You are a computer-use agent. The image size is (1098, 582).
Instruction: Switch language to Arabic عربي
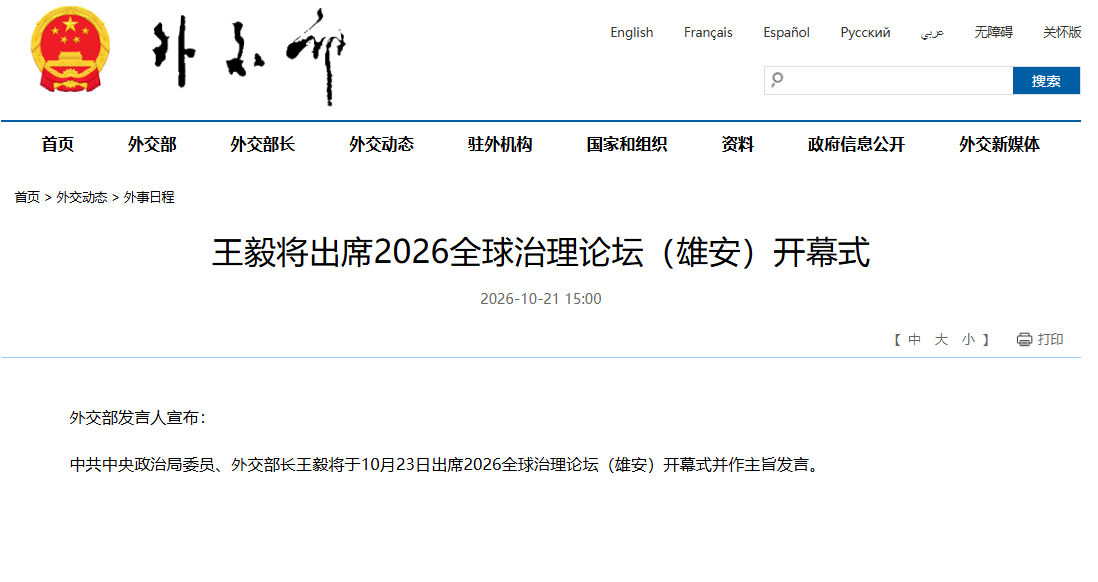[x=932, y=33]
